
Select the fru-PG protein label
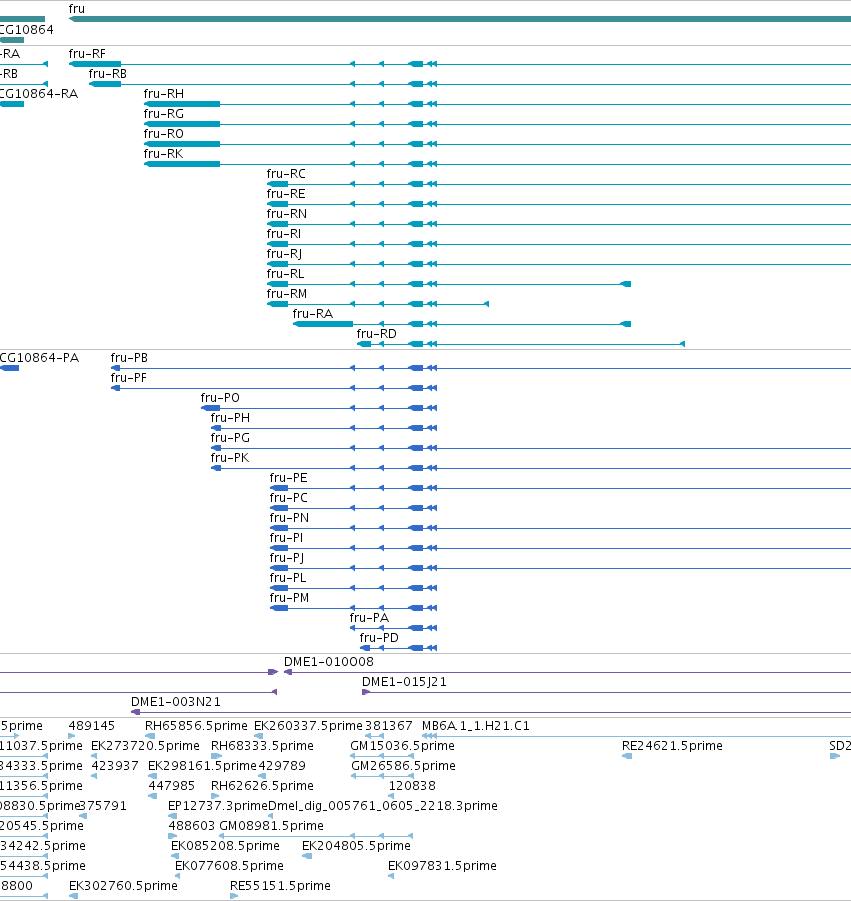point(230,438)
